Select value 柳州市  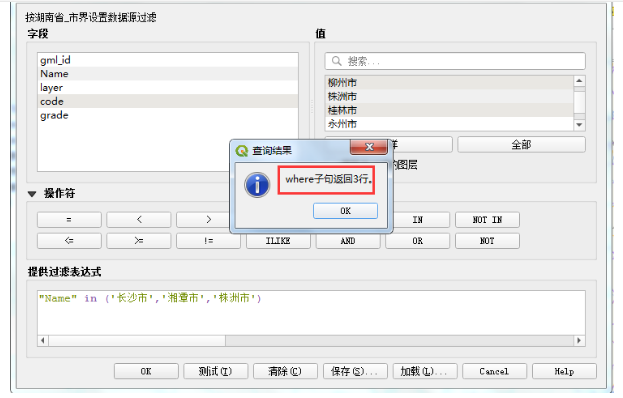click(x=449, y=82)
